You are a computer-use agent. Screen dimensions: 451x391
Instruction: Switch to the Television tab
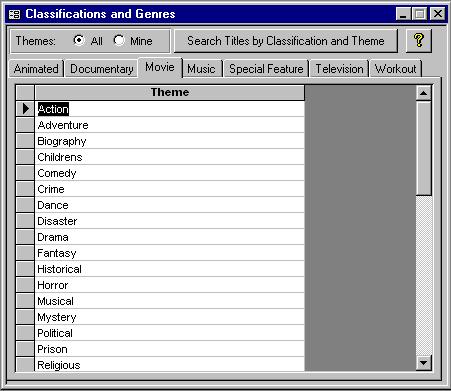(339, 69)
